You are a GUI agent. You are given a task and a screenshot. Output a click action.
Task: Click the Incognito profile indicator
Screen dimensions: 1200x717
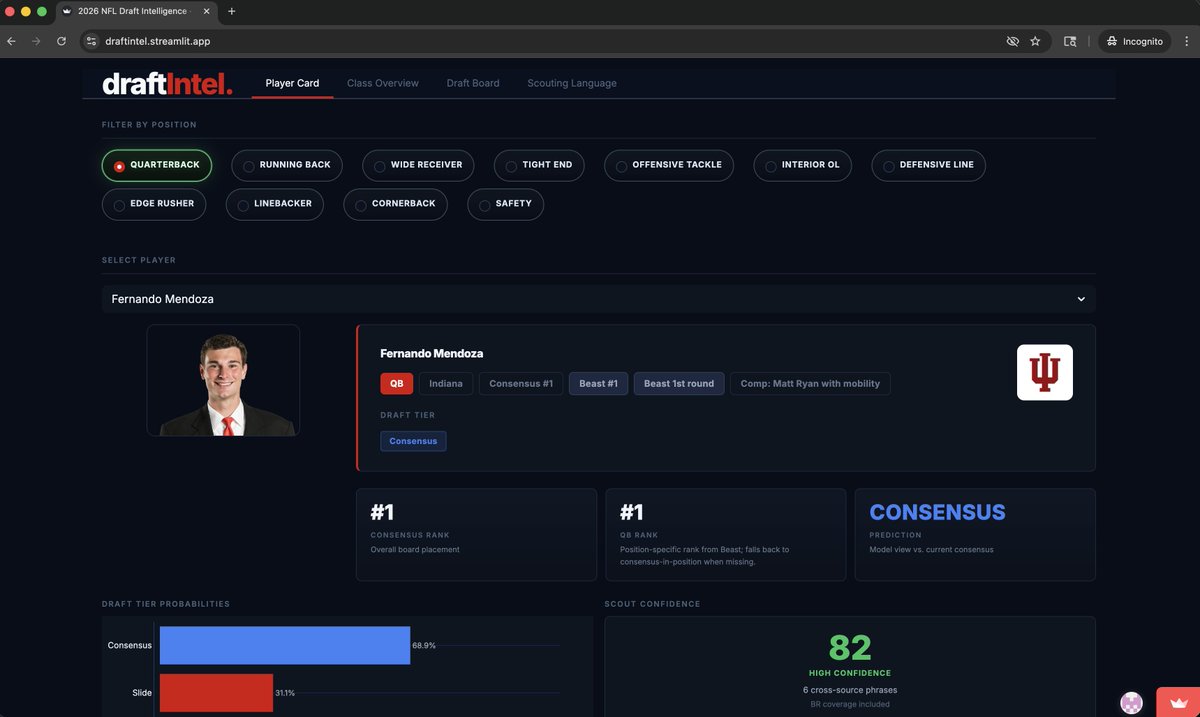[x=1135, y=41]
